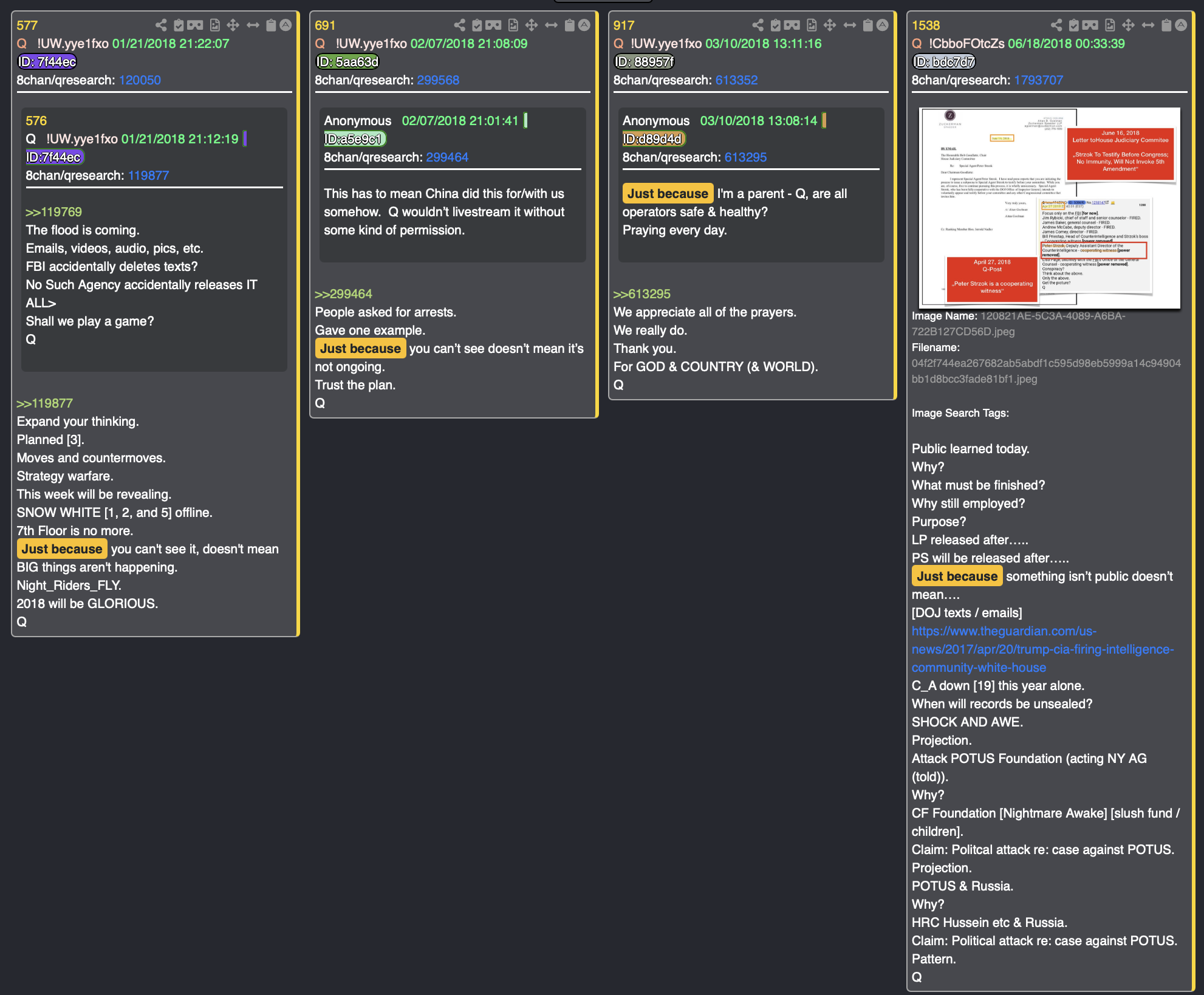Viewport: 1204px width, 995px height.
Task: Click the ID: bdc7d7 badge
Action: point(944,62)
